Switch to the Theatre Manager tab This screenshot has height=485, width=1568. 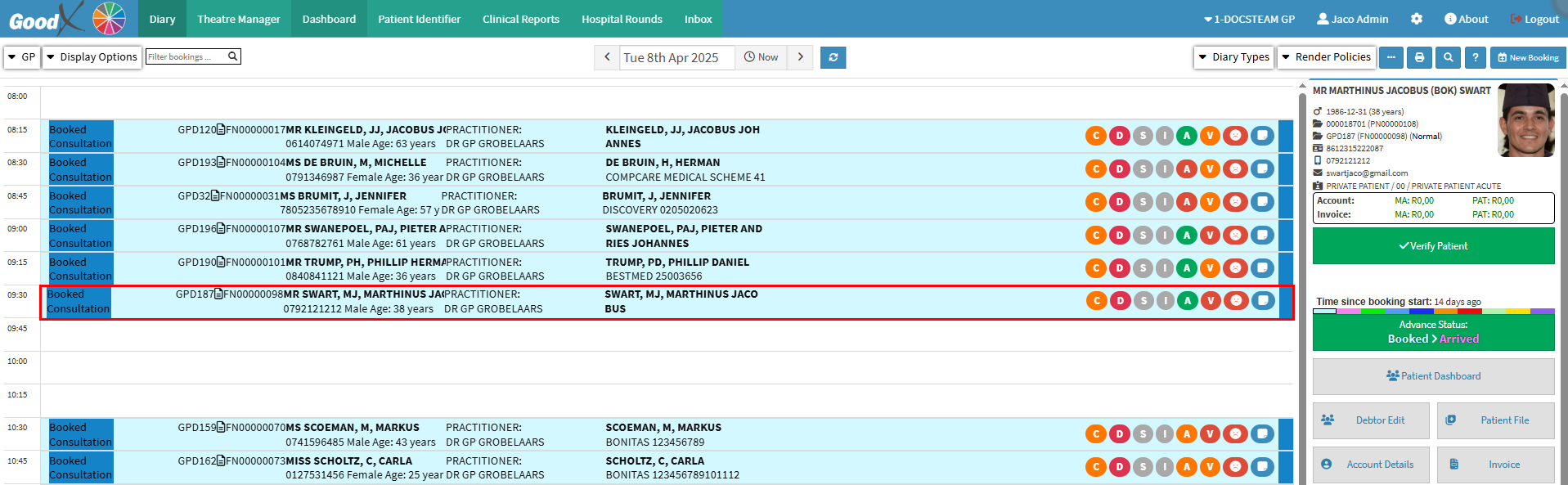coord(238,19)
